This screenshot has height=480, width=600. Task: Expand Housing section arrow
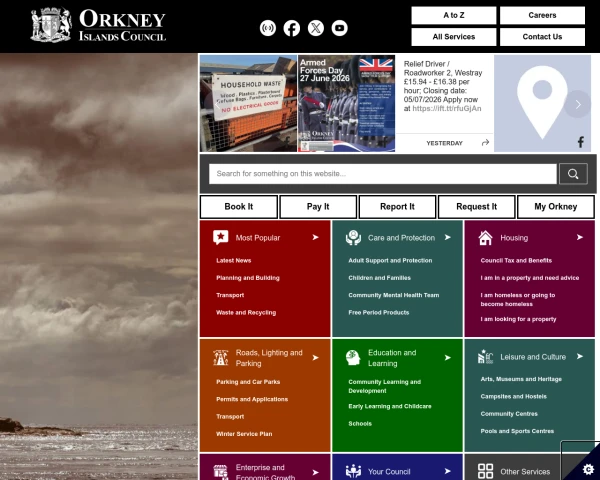580,237
